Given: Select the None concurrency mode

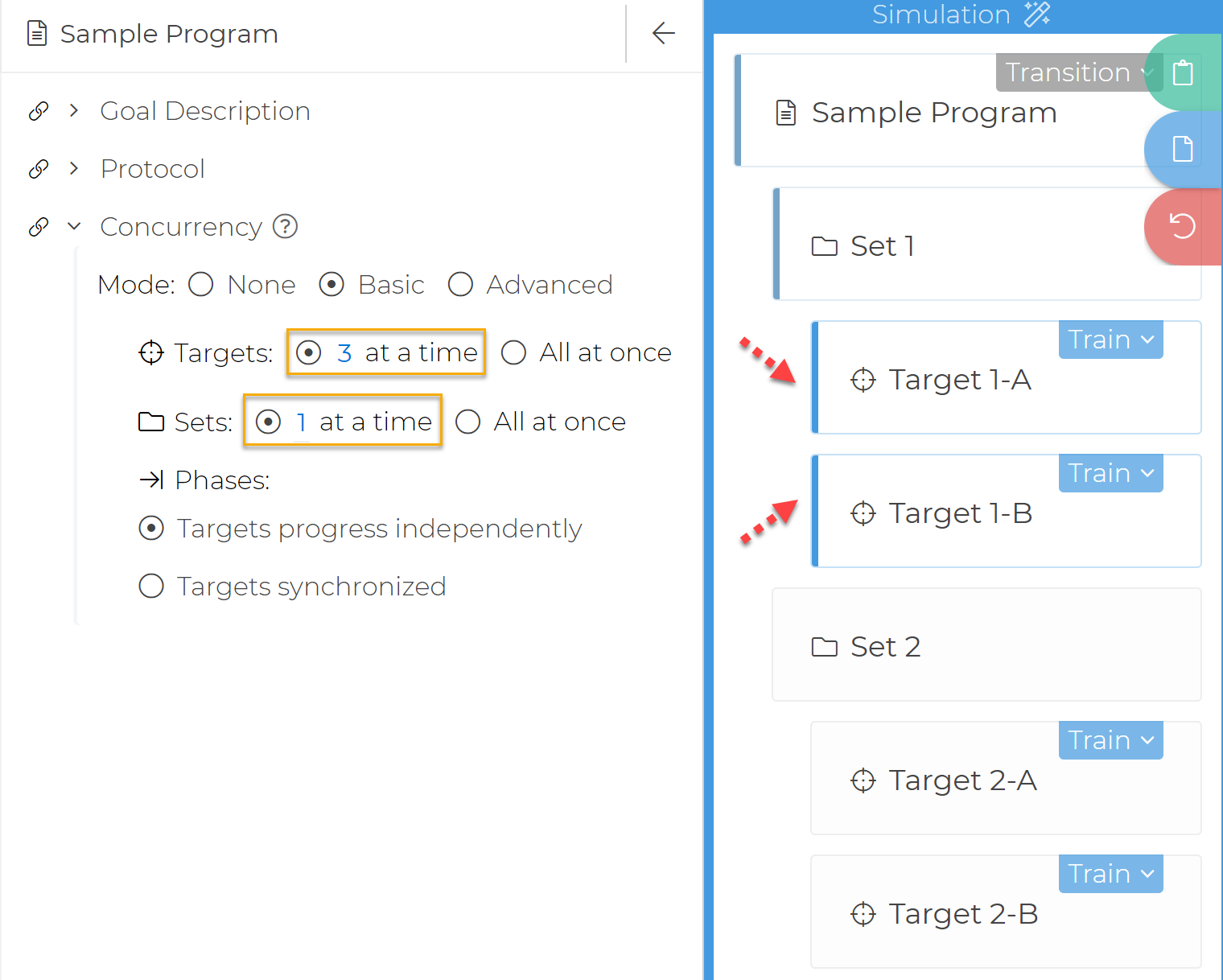Looking at the screenshot, I should click(201, 285).
